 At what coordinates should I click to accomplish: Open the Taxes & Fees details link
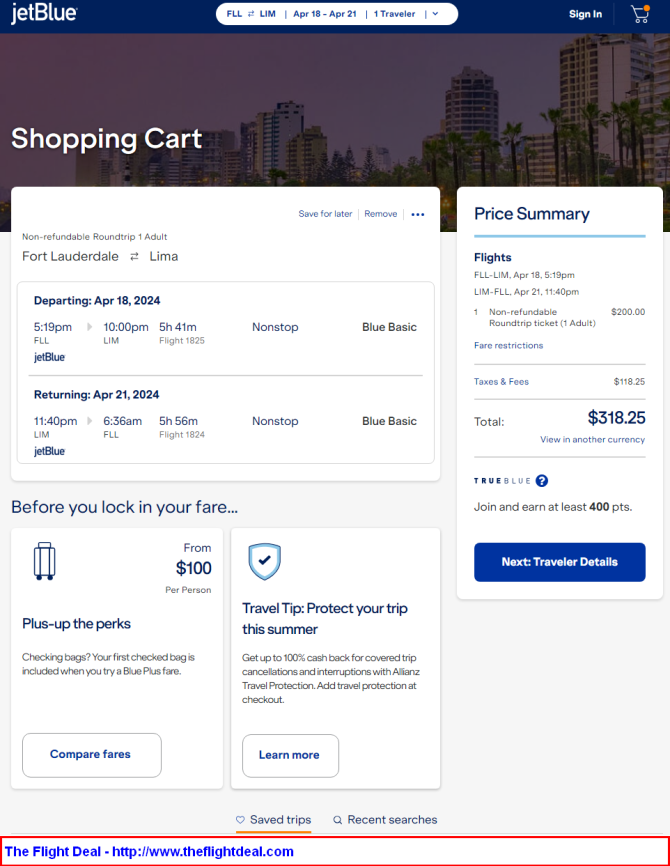coord(501,382)
